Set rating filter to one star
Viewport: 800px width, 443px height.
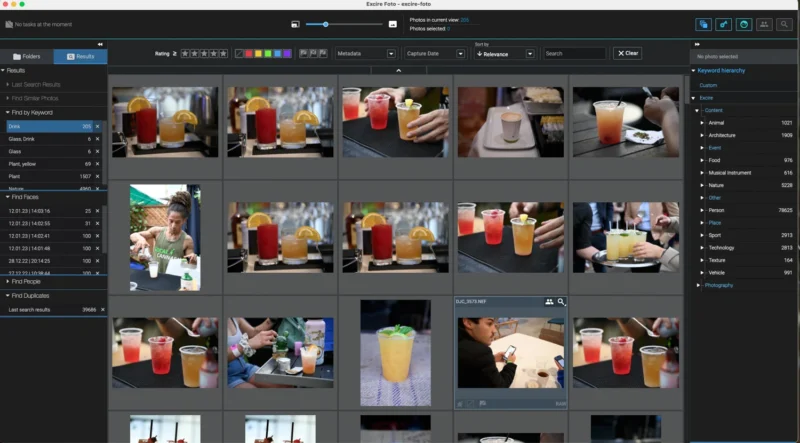coord(185,53)
